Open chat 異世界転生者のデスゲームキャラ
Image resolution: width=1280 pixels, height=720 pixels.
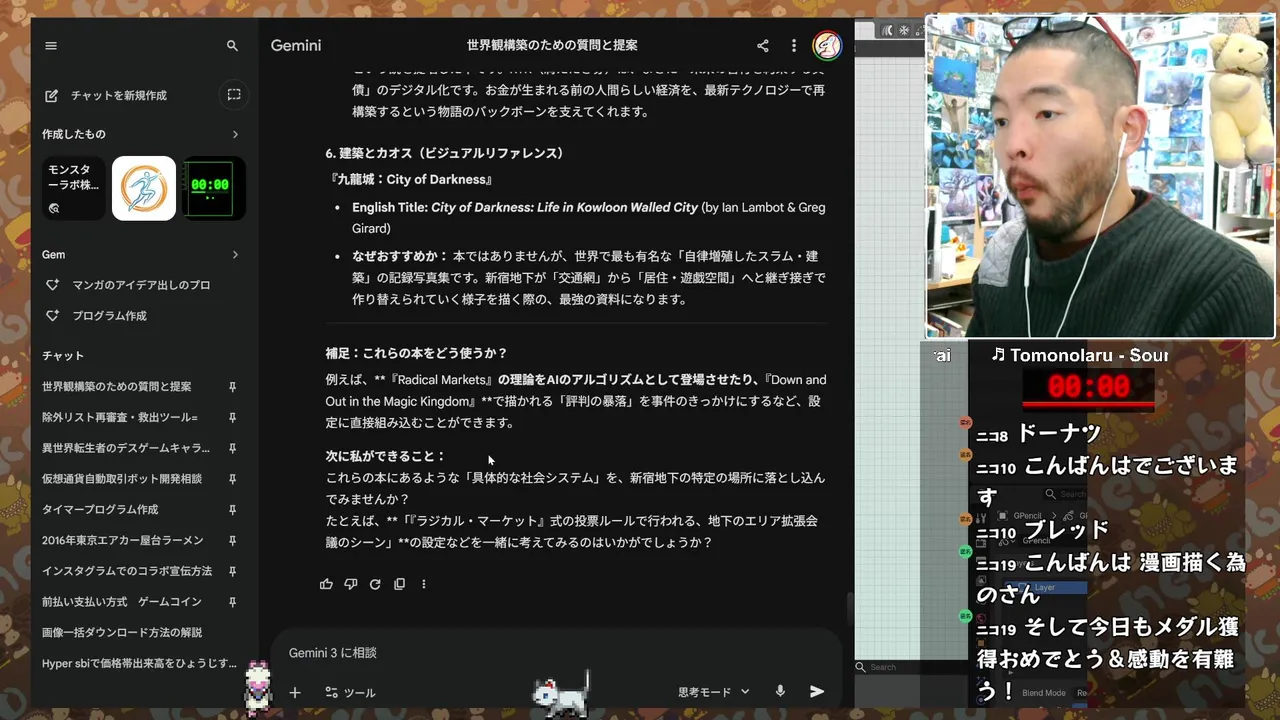click(x=126, y=448)
